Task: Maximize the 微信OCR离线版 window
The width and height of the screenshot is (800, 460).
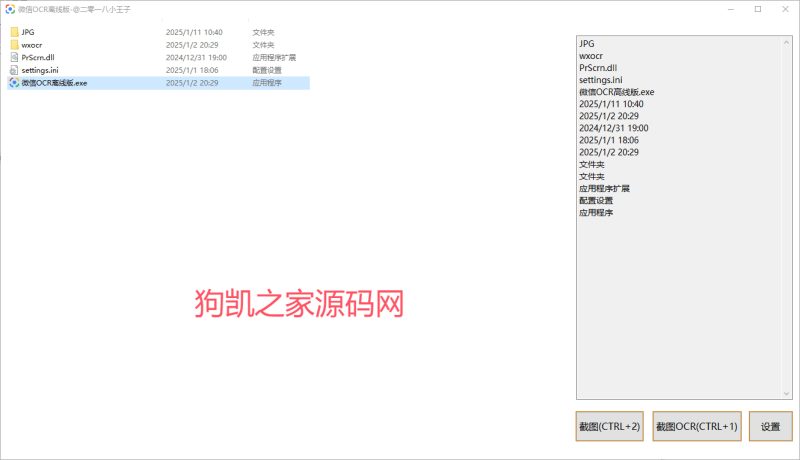Action: click(x=758, y=9)
